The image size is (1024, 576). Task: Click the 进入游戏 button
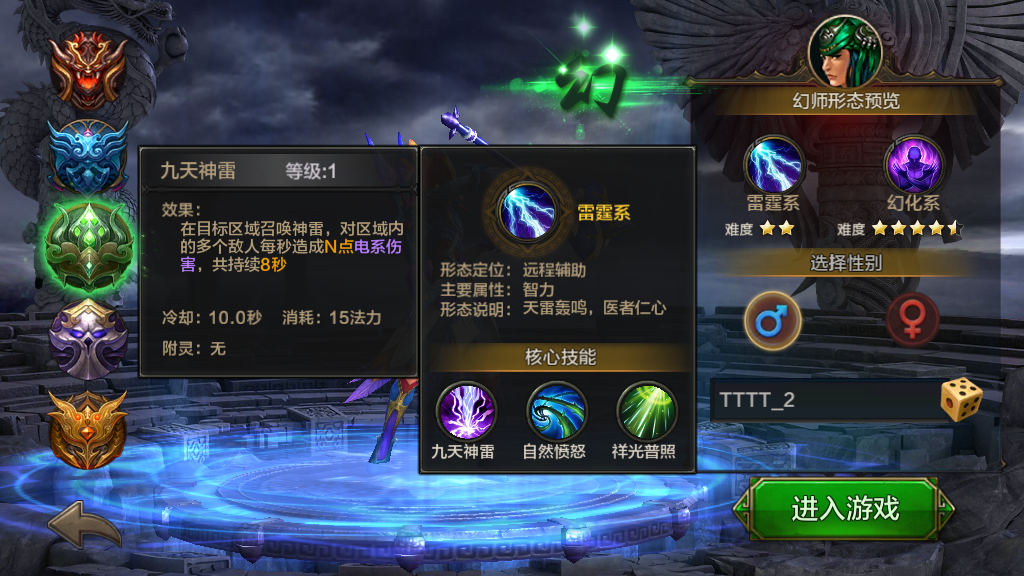click(x=844, y=509)
